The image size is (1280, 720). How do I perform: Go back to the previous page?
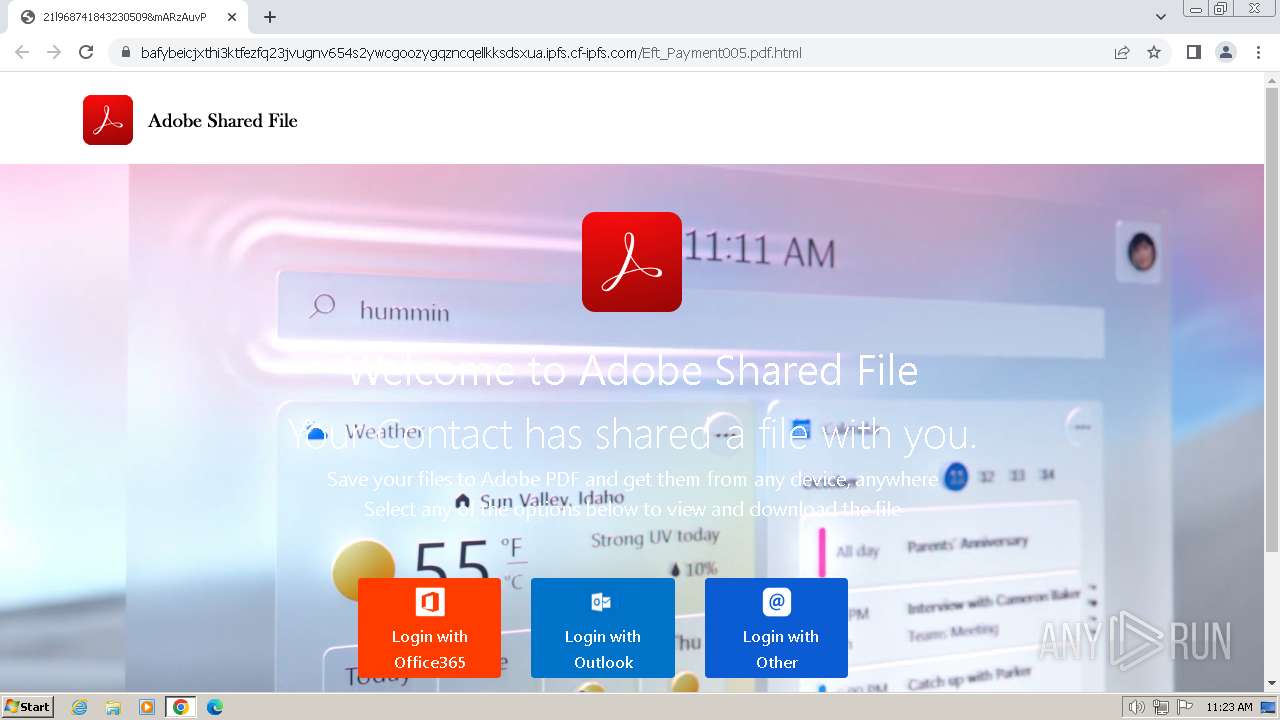22,53
